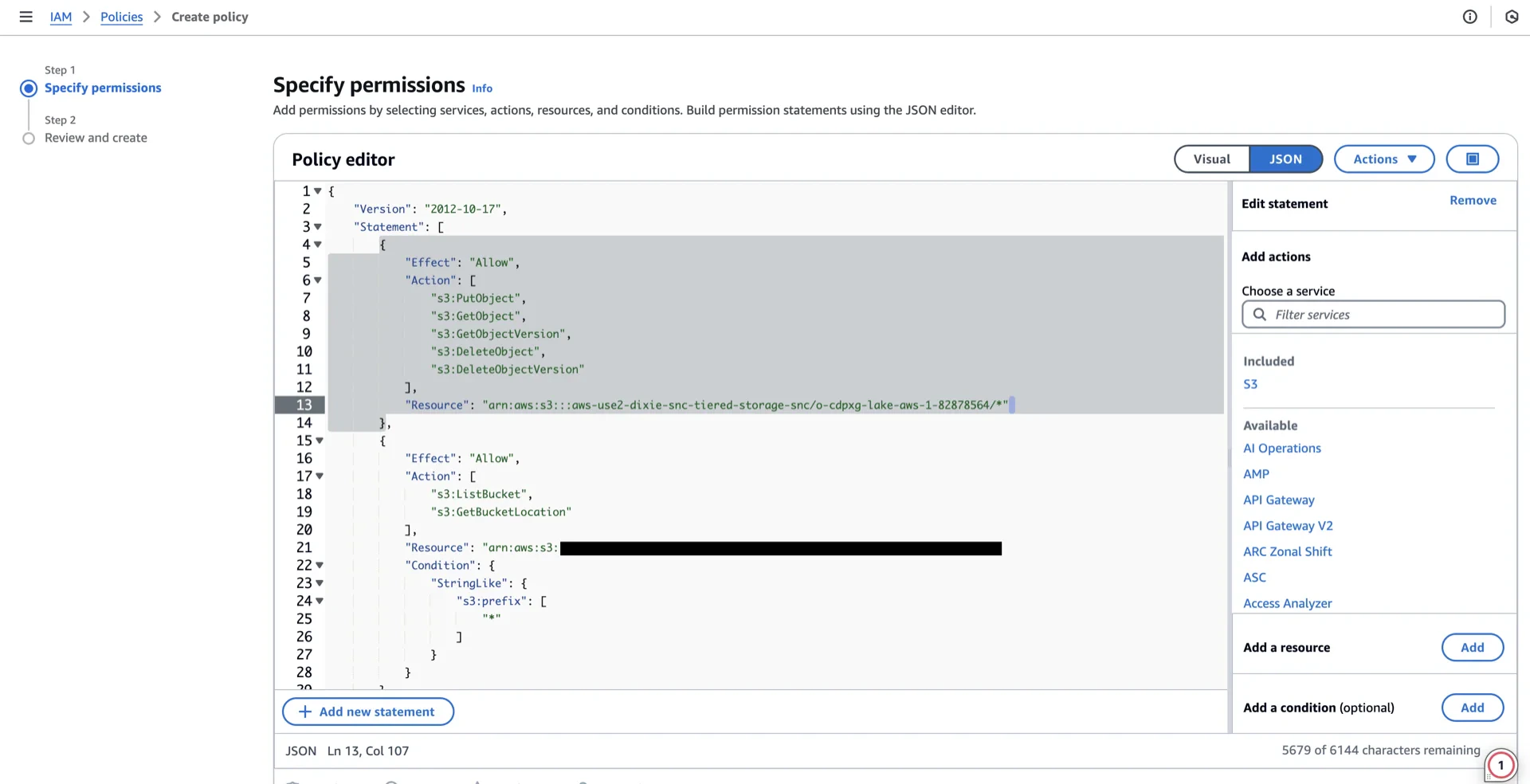This screenshot has width=1530, height=784.
Task: Click the "s3:DeleteObjectVersion" action text
Action: point(508,370)
